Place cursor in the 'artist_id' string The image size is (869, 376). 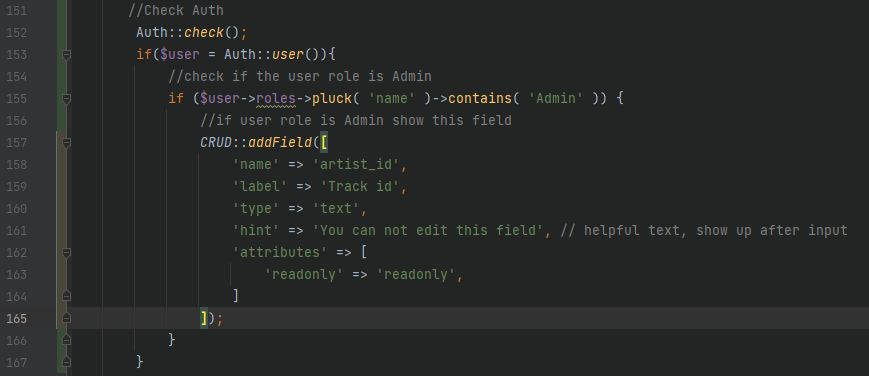tap(360, 165)
